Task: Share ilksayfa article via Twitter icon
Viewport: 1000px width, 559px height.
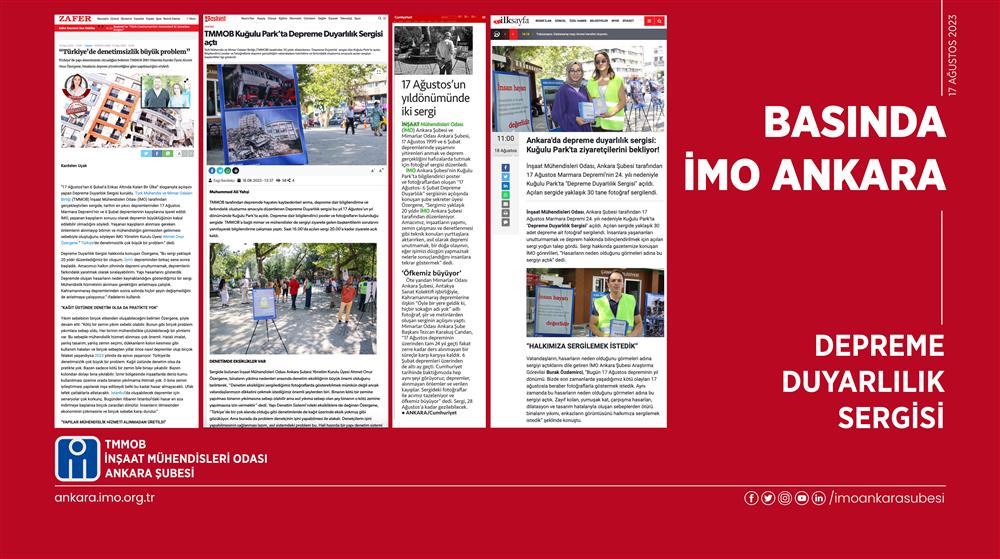Action: (505, 177)
